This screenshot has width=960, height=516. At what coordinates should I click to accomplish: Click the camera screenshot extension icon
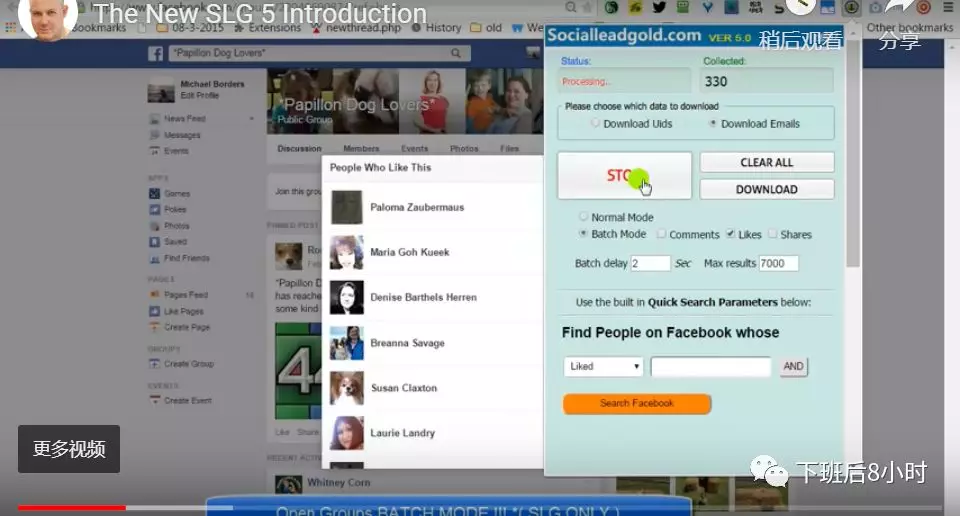pyautogui.click(x=876, y=7)
